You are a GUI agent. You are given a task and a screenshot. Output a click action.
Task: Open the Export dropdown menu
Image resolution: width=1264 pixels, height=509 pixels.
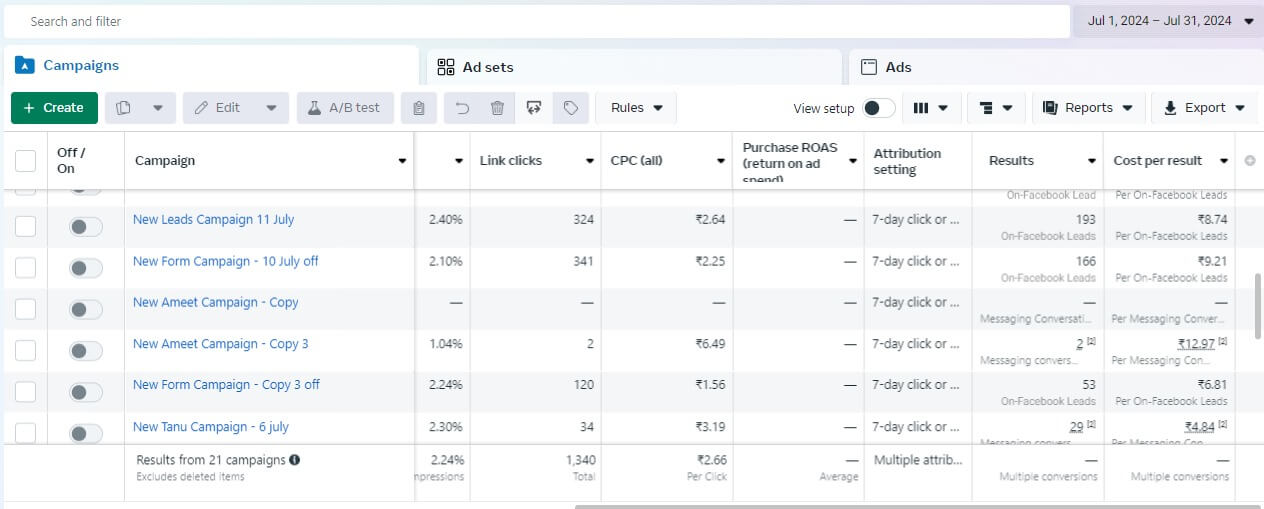(x=1204, y=108)
